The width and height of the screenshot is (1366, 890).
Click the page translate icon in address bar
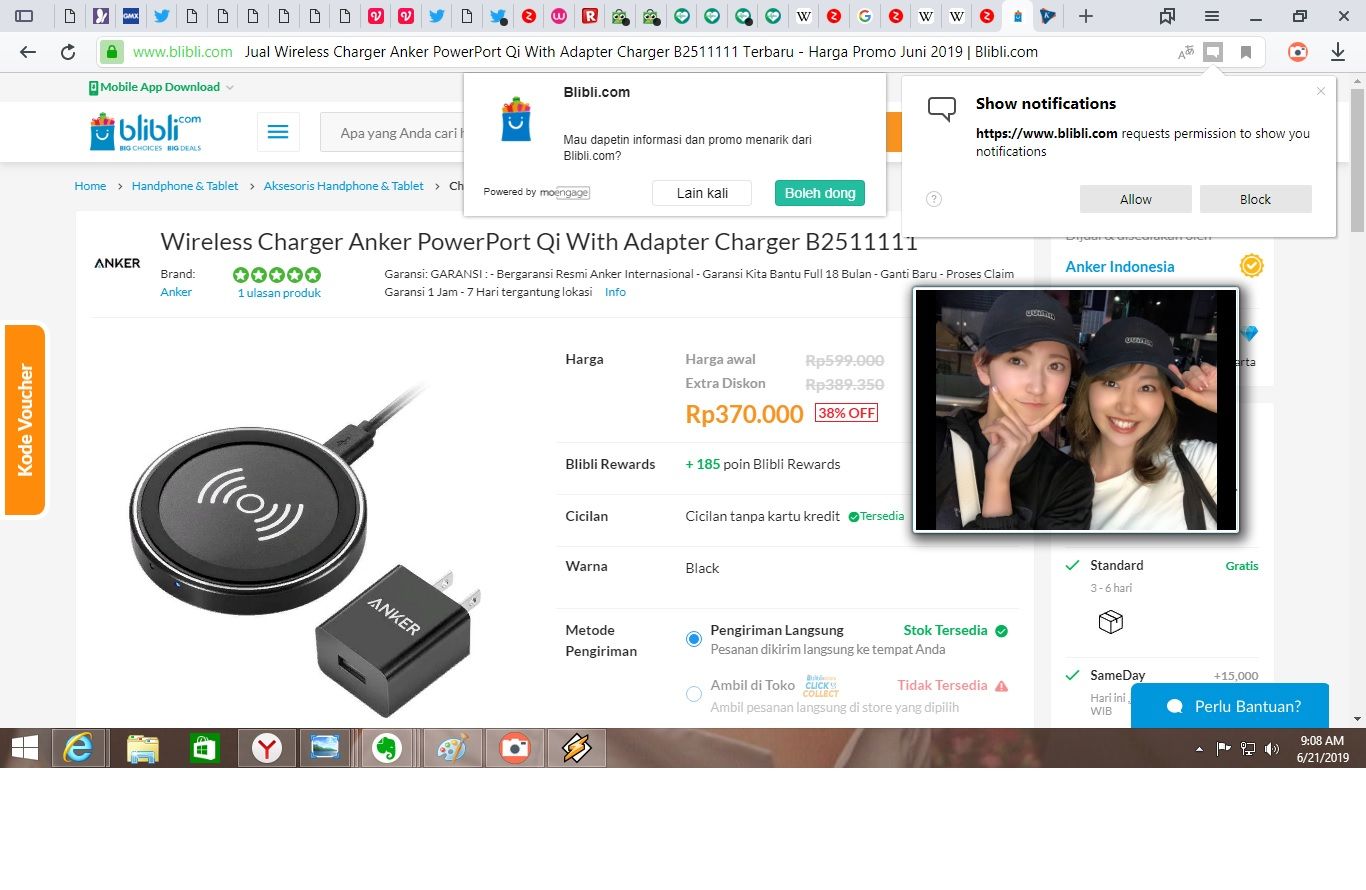point(1186,52)
